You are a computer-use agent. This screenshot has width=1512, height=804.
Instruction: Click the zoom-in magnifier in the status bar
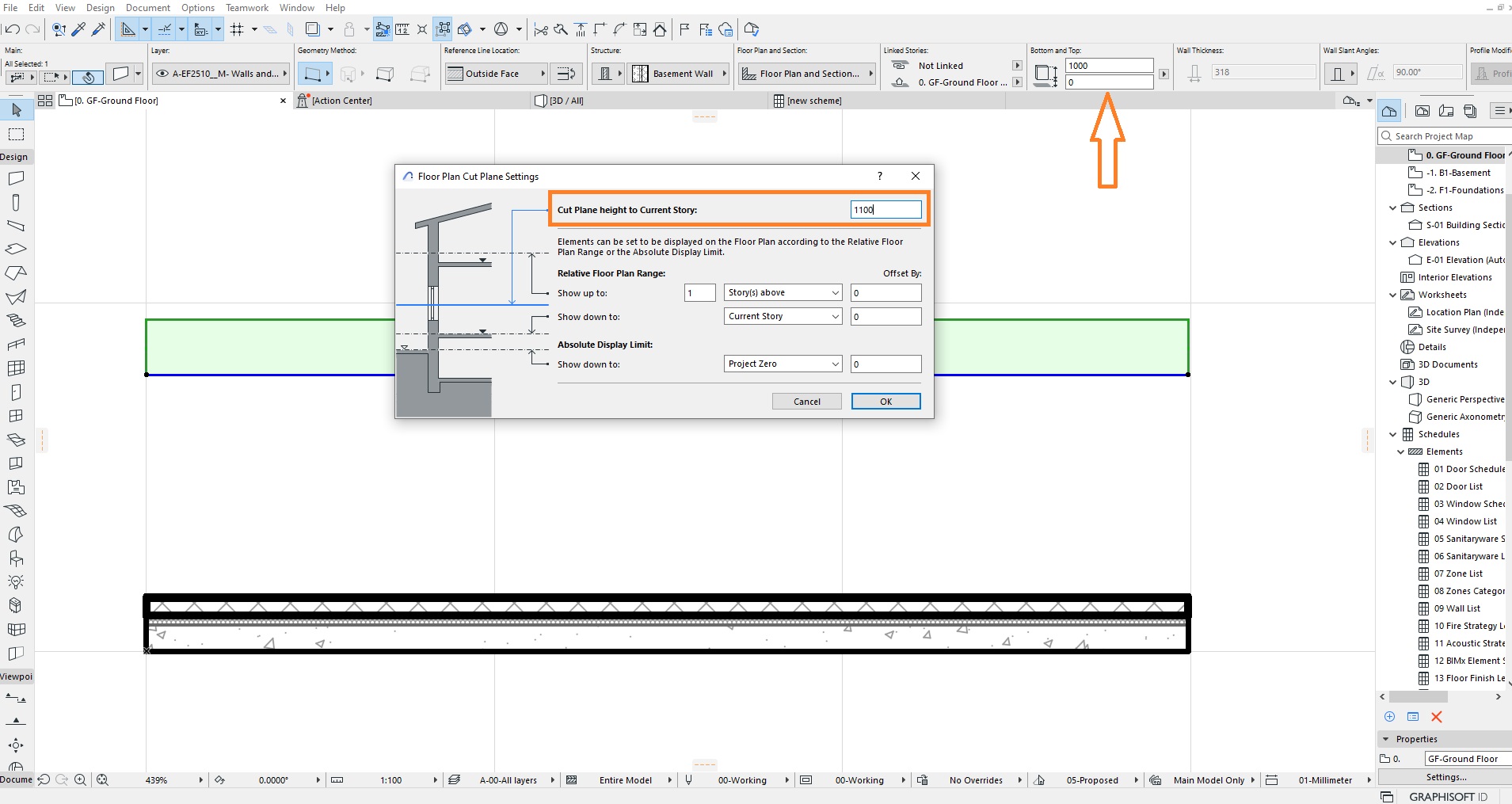(80, 780)
